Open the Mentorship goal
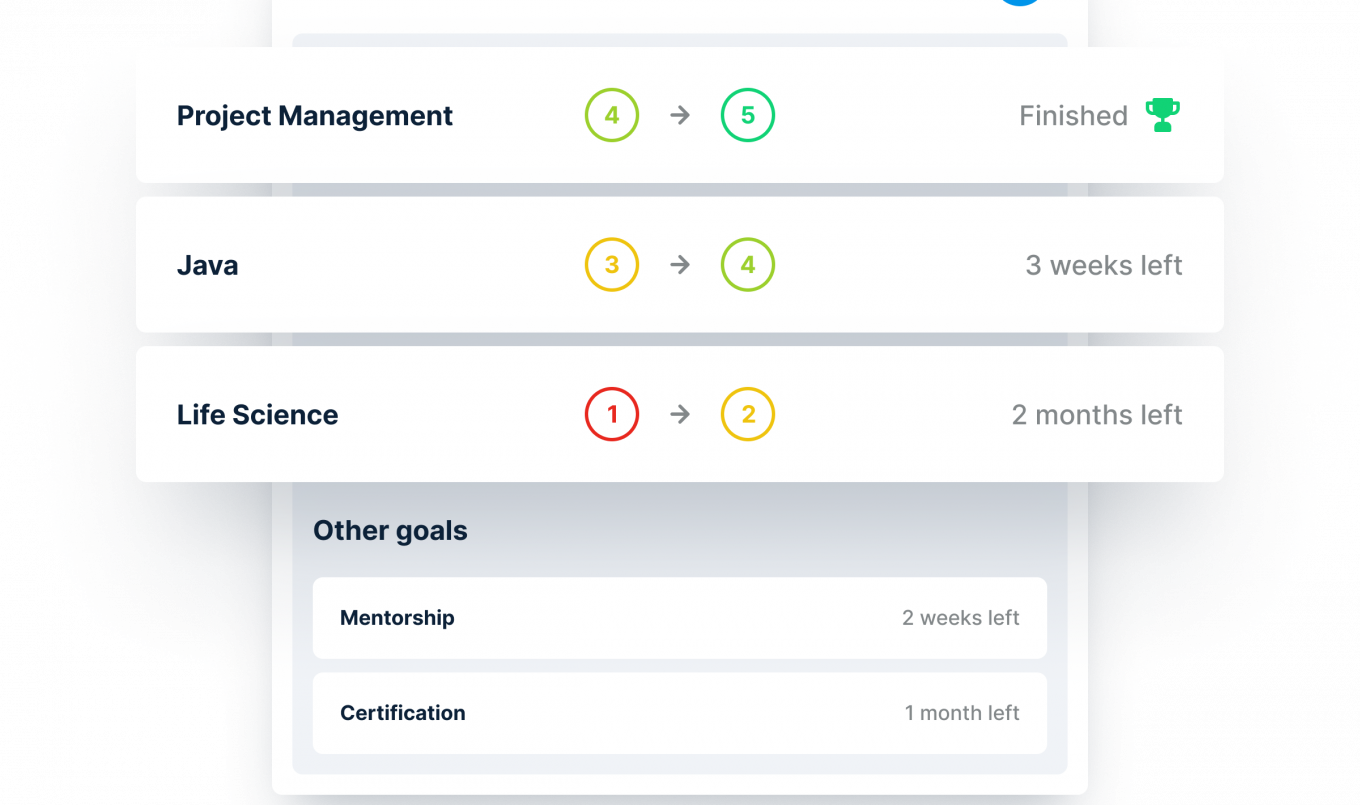 [397, 618]
